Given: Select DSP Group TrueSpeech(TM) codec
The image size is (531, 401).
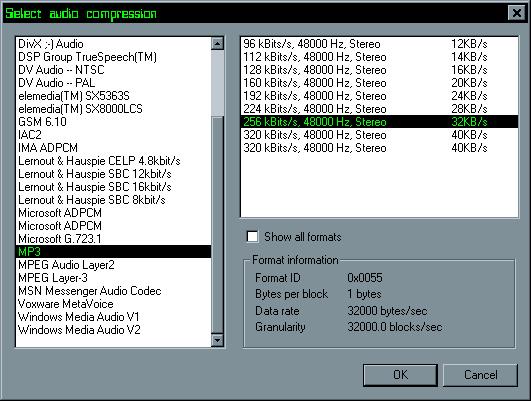Looking at the screenshot, I should tap(113, 57).
